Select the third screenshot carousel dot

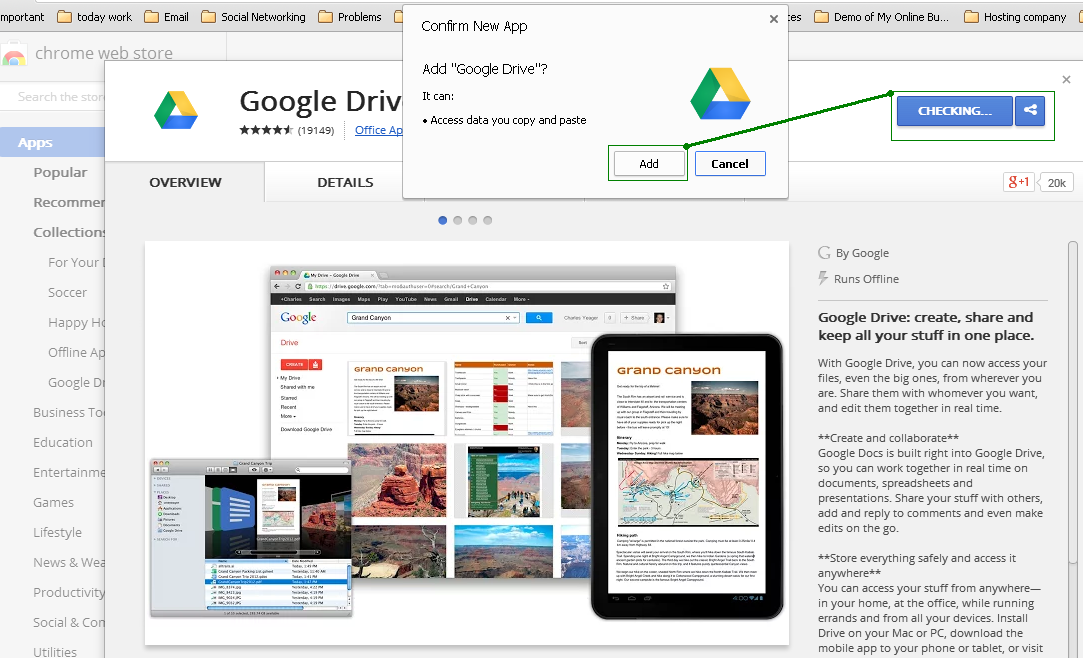[472, 220]
